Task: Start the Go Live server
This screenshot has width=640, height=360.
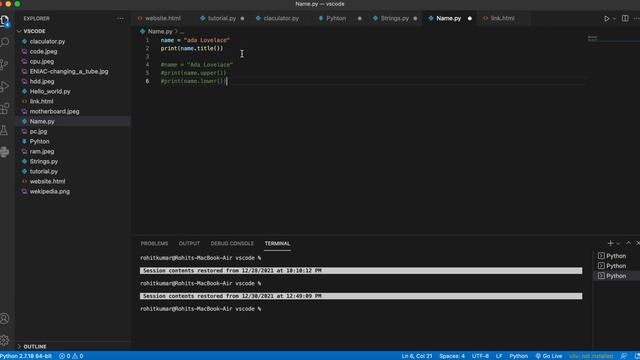Action: [x=549, y=356]
